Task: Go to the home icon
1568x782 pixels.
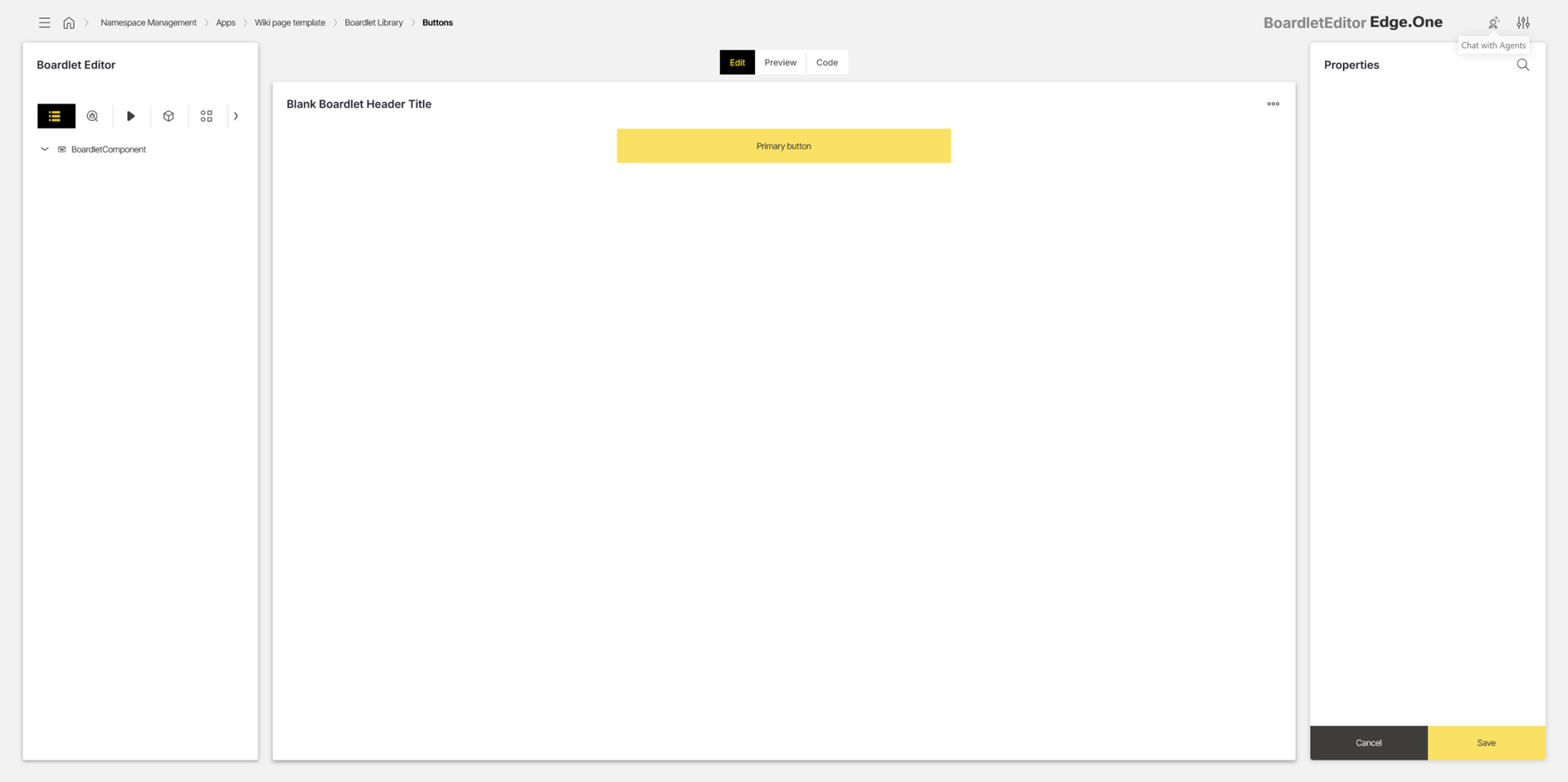Action: tap(69, 23)
